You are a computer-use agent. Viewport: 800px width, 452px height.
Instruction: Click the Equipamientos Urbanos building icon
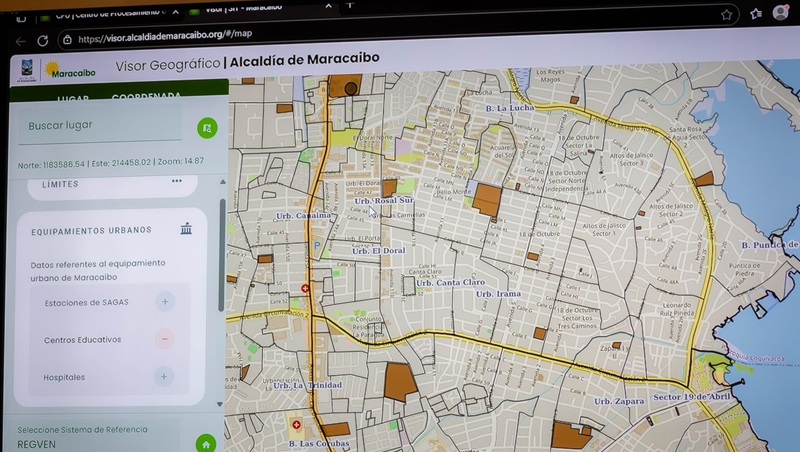coord(186,230)
